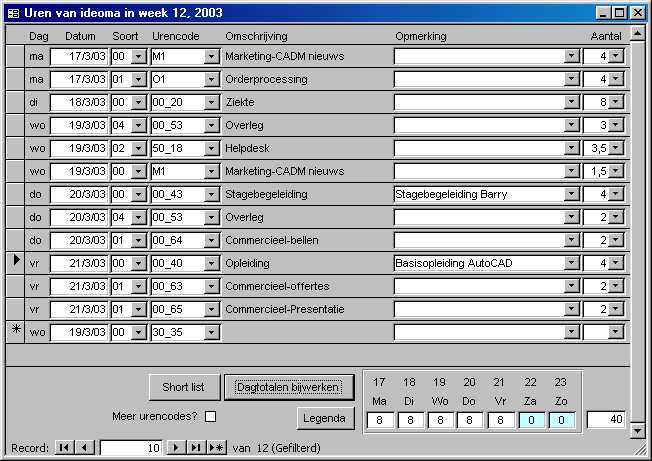Click the Datum field in the new record row
The width and height of the screenshot is (652, 461).
tap(79, 332)
